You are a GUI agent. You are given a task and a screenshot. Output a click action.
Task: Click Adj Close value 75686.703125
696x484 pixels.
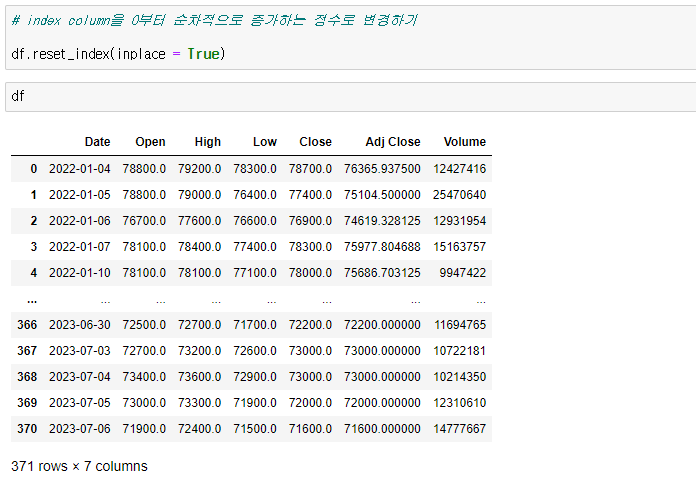pos(382,273)
